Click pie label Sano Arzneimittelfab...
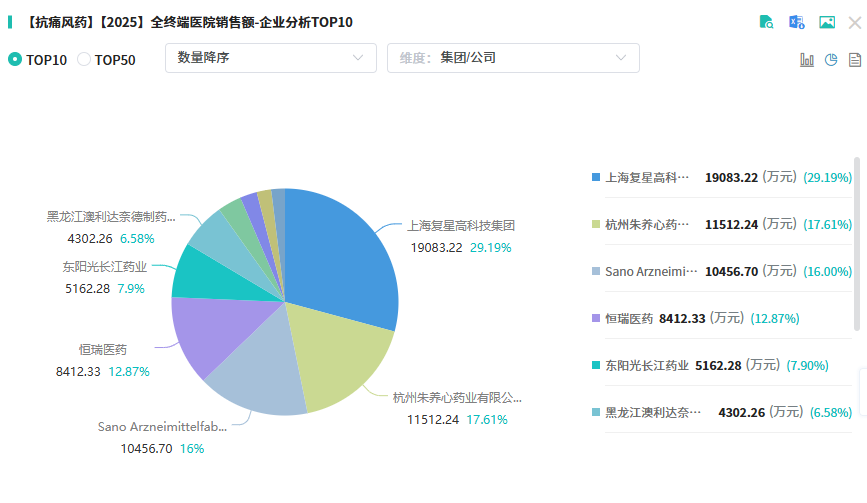 coord(163,427)
